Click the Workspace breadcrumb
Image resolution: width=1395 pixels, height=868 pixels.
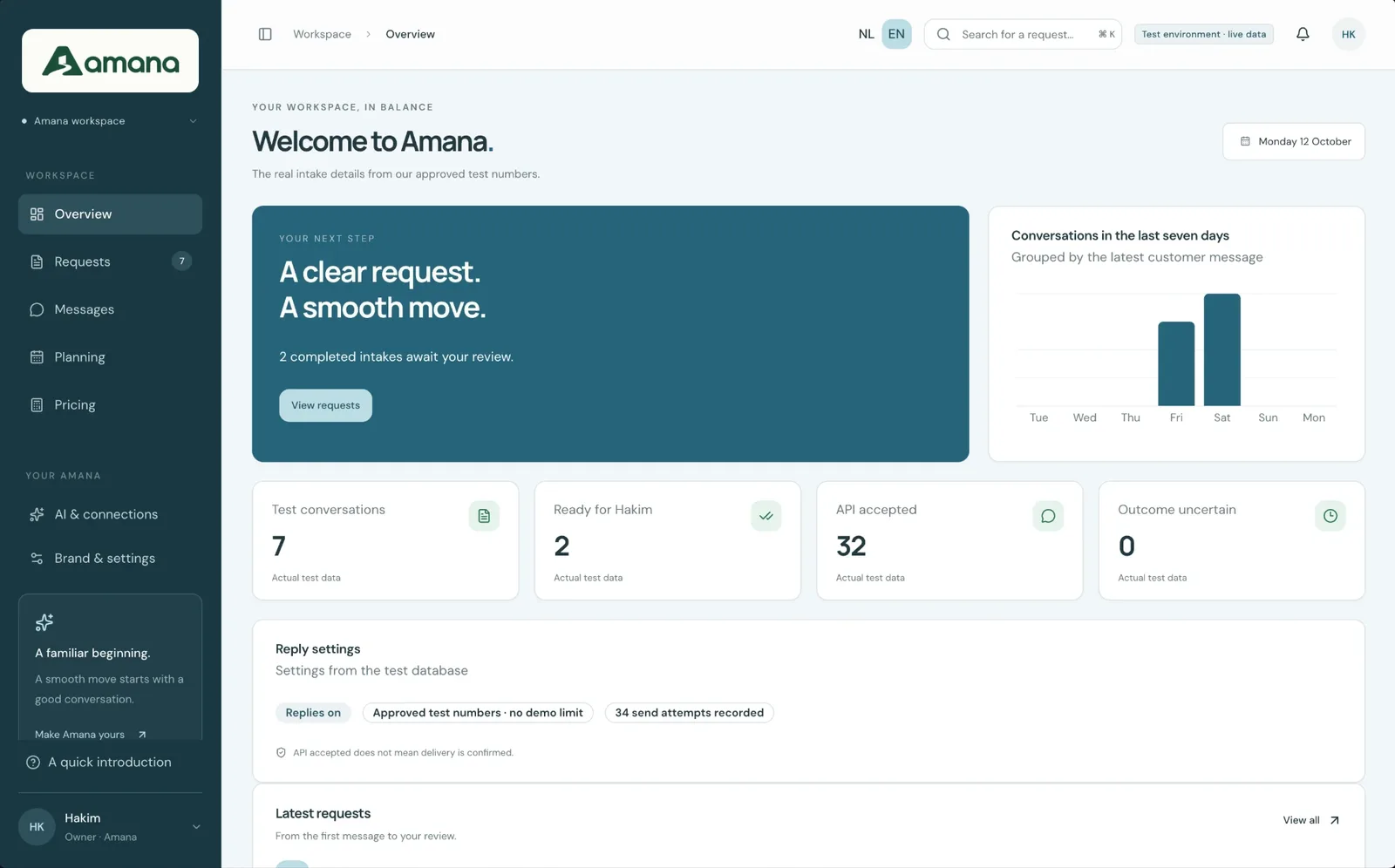[x=322, y=34]
